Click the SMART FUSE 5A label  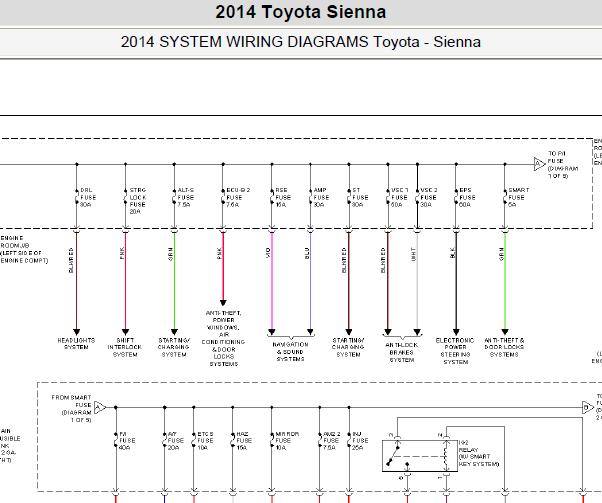point(519,197)
